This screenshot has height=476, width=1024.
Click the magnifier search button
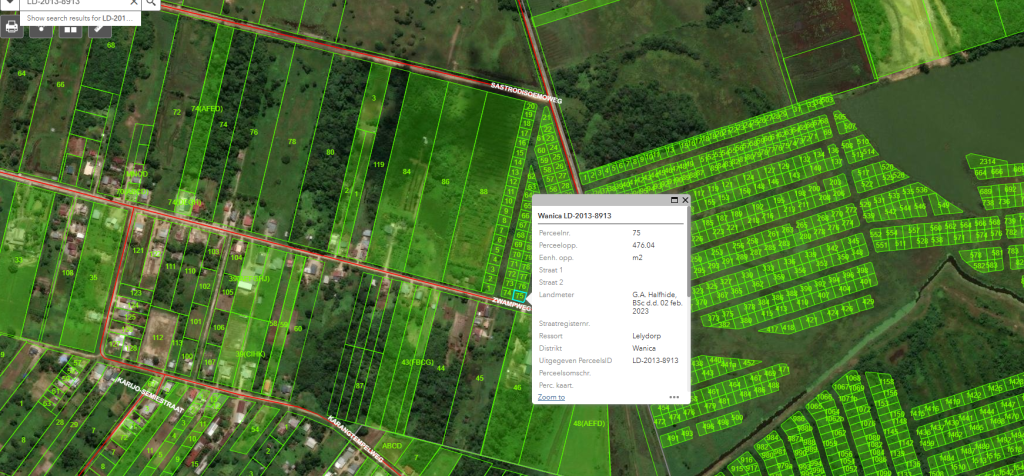tap(149, 3)
